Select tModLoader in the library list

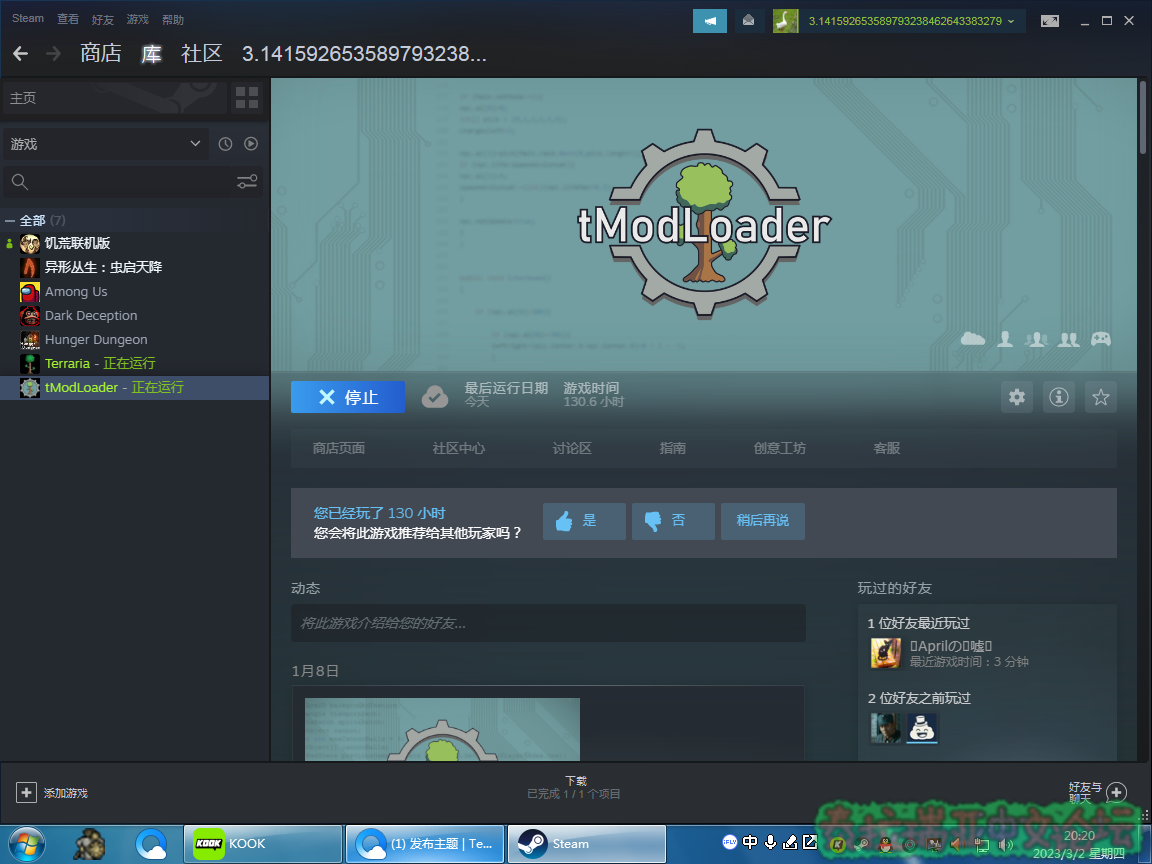[135, 388]
